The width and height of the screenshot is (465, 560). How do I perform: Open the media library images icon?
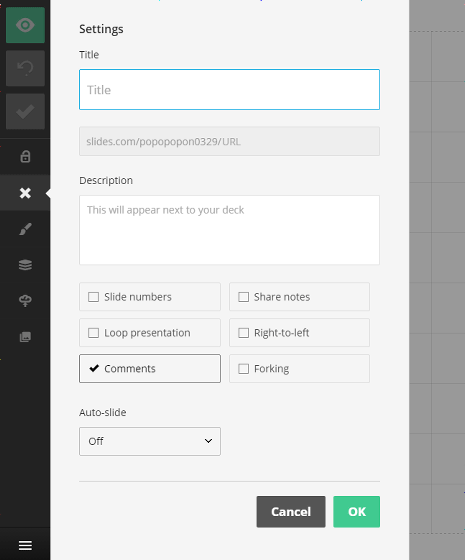pyautogui.click(x=25, y=337)
